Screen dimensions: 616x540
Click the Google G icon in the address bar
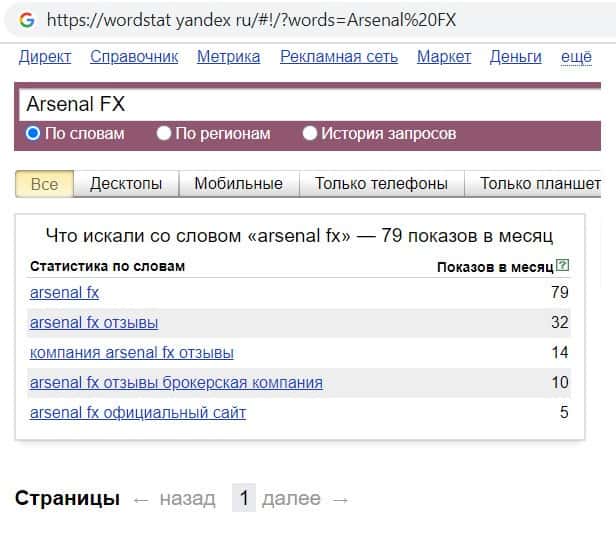pyautogui.click(x=26, y=20)
